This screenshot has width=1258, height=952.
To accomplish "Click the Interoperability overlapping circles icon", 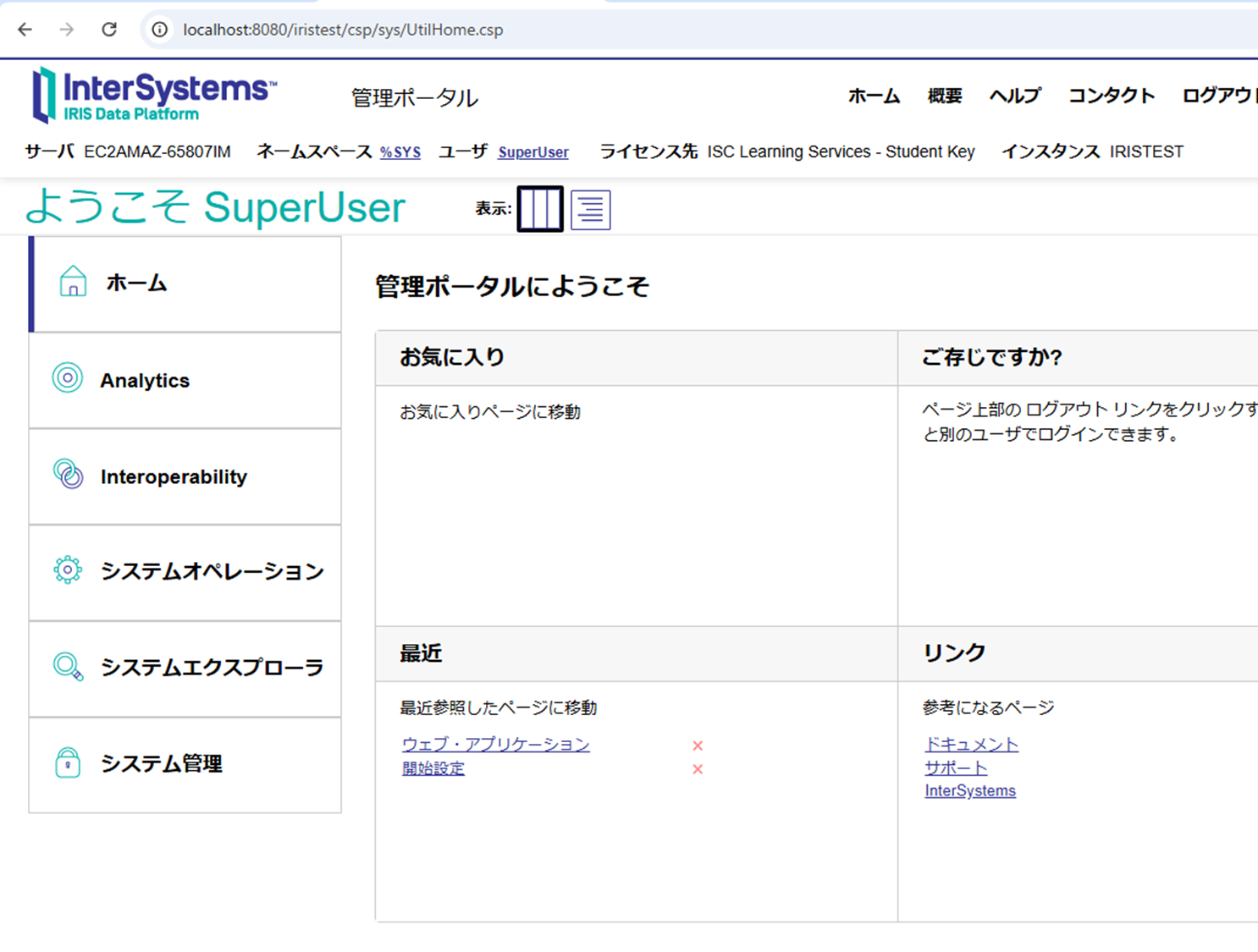I will click(x=69, y=475).
